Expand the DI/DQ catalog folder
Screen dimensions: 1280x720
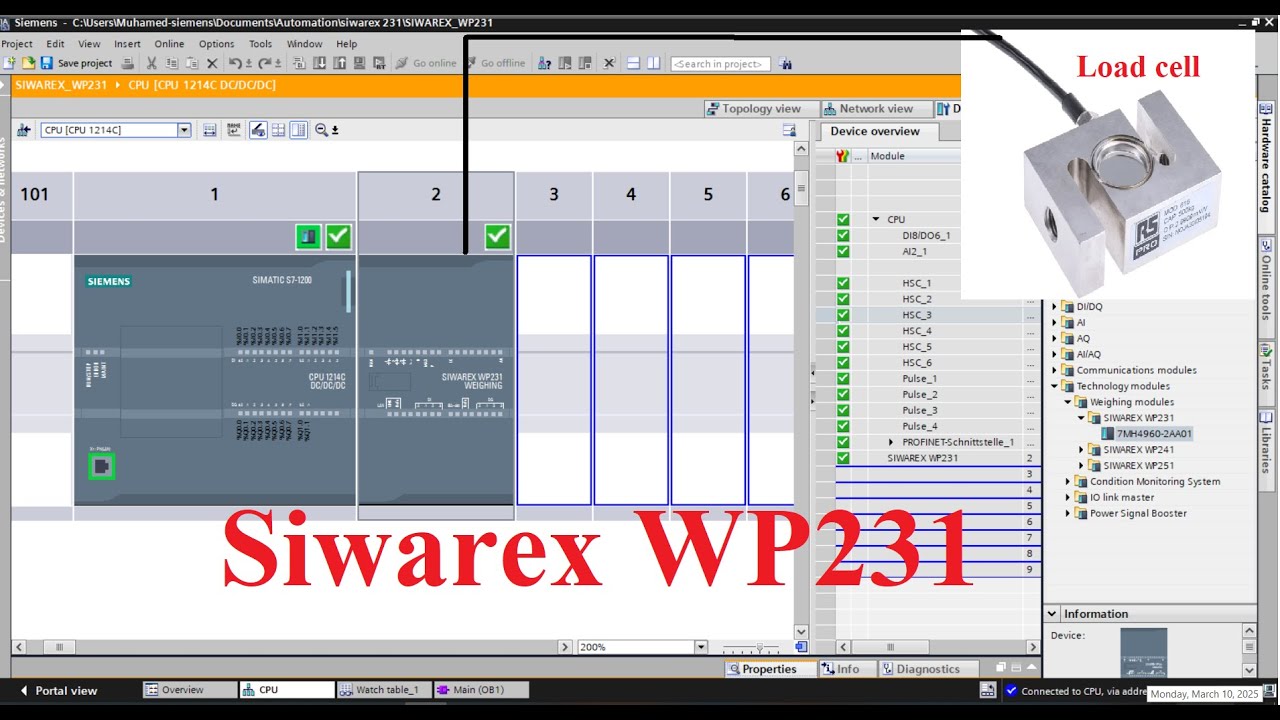point(1054,307)
